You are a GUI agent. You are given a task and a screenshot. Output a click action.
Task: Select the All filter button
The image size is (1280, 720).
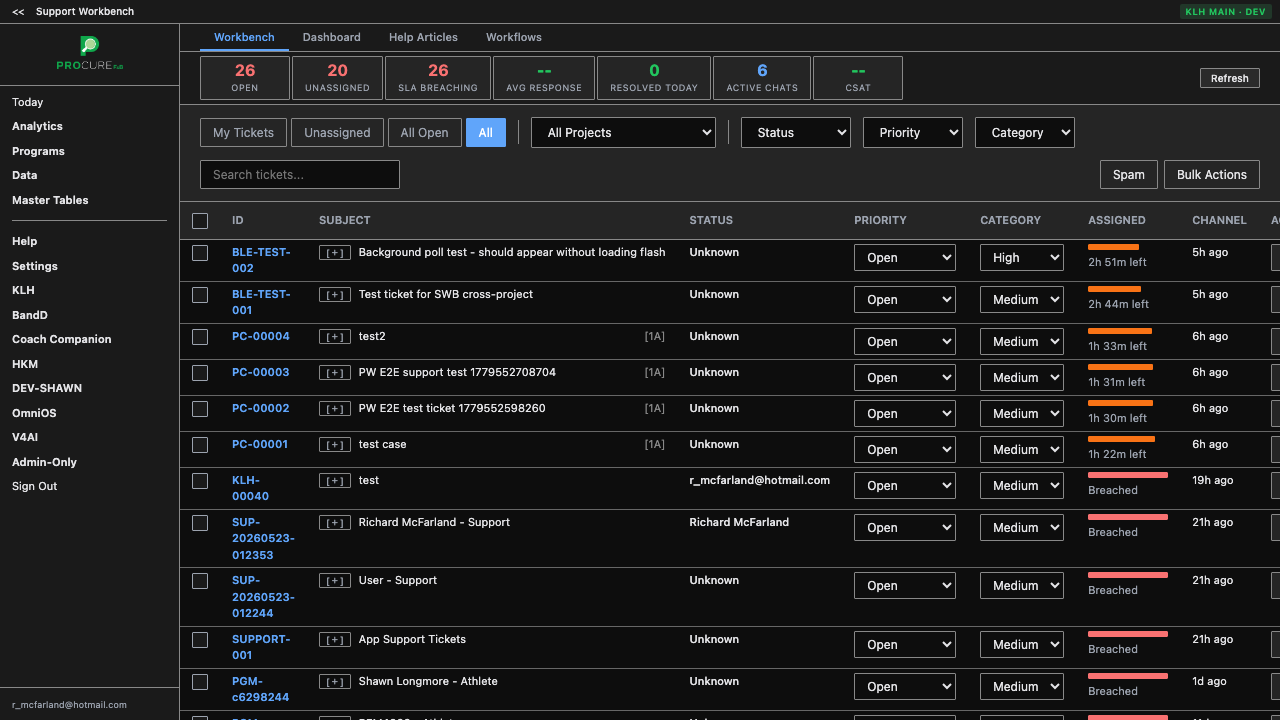[486, 133]
